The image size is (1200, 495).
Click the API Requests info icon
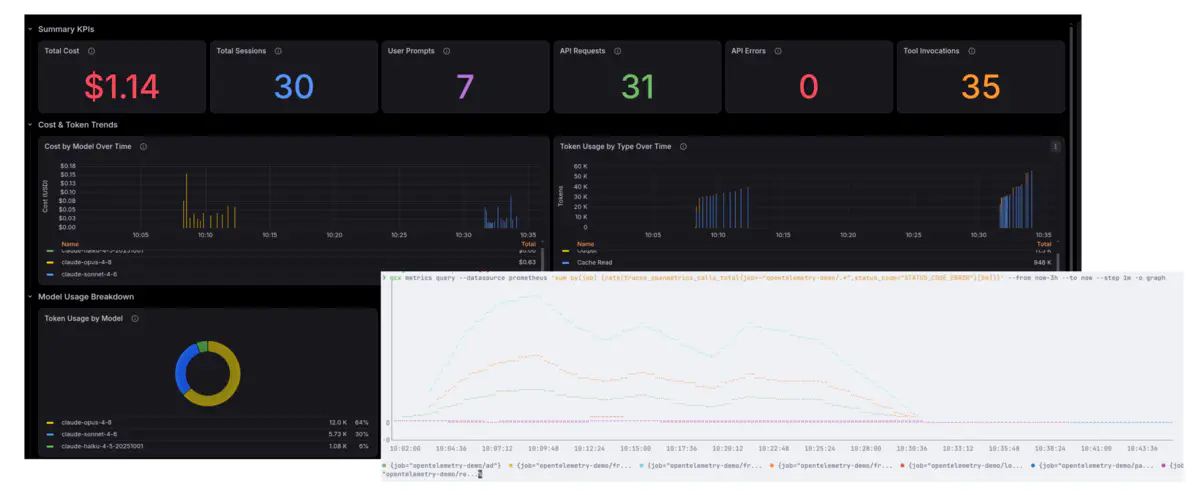[617, 51]
